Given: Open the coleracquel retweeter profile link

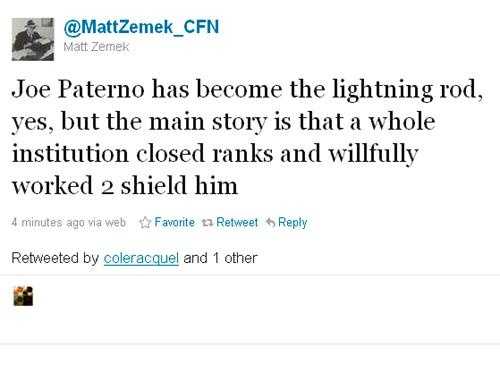Looking at the screenshot, I should 141,258.
